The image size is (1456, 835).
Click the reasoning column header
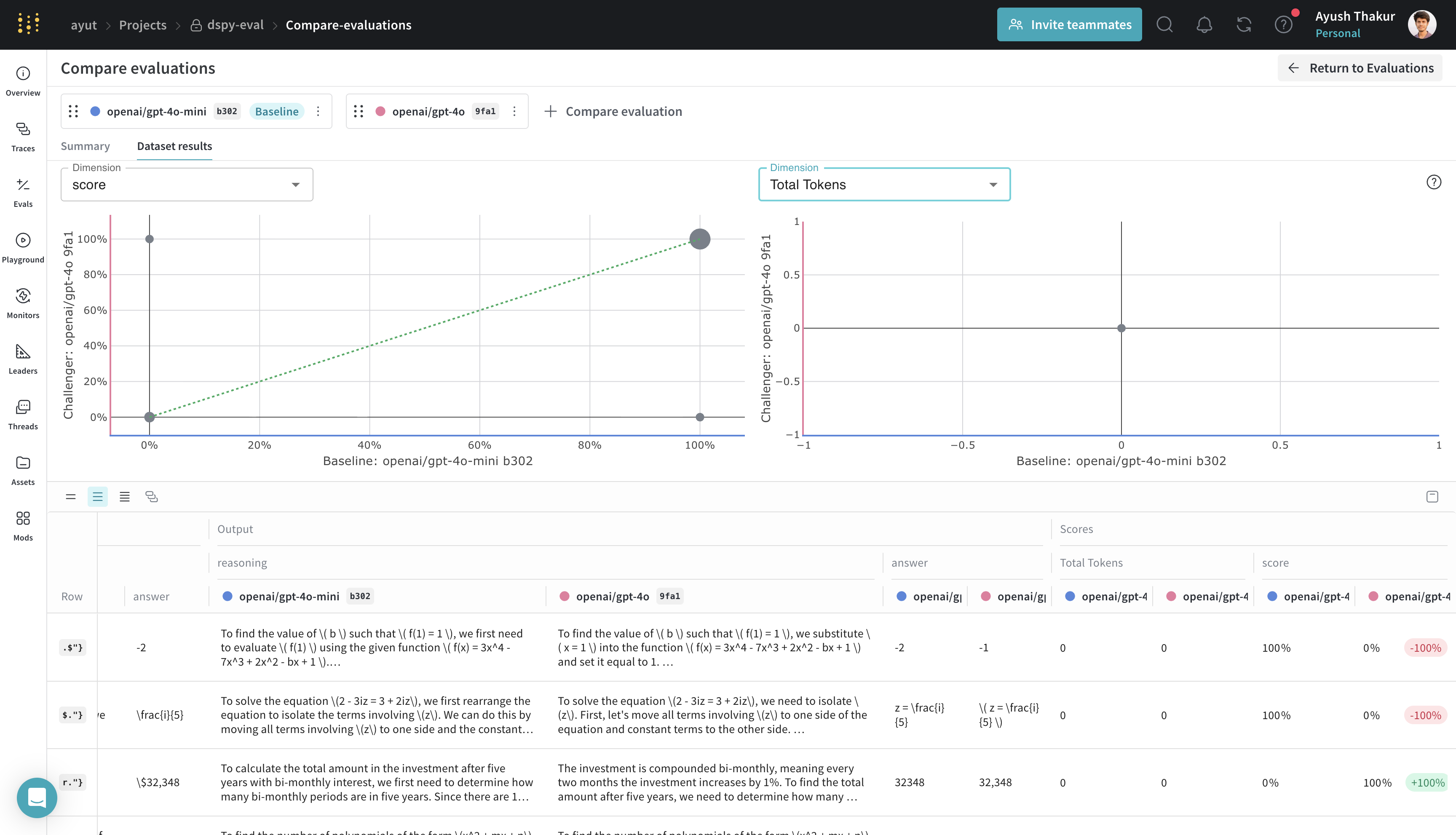click(242, 562)
